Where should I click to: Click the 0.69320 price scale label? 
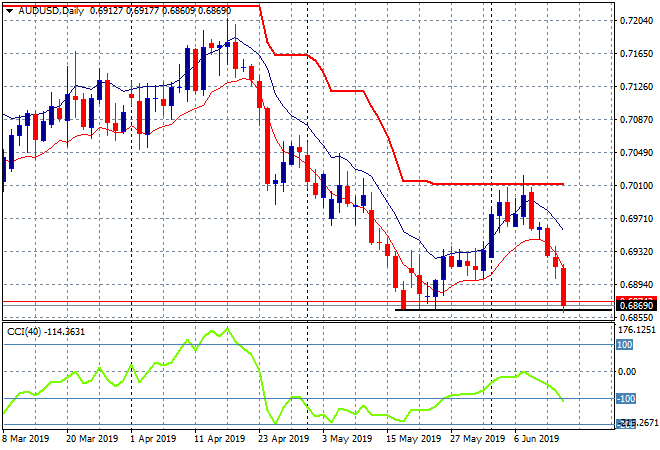pyautogui.click(x=636, y=251)
